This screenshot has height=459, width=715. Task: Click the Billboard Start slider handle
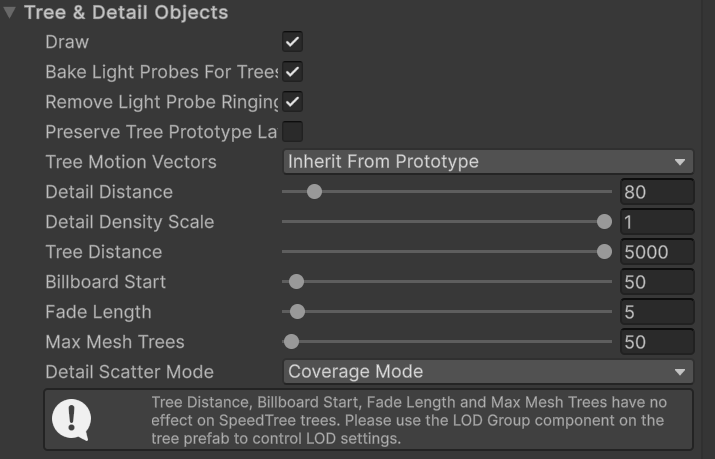tap(296, 282)
